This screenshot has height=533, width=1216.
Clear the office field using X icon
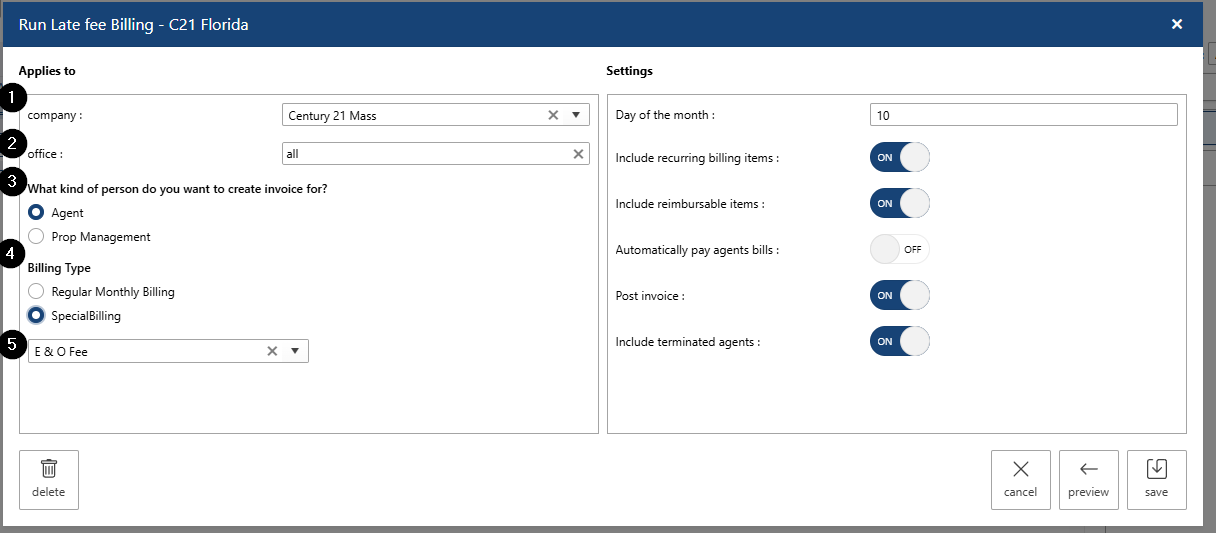tap(578, 154)
